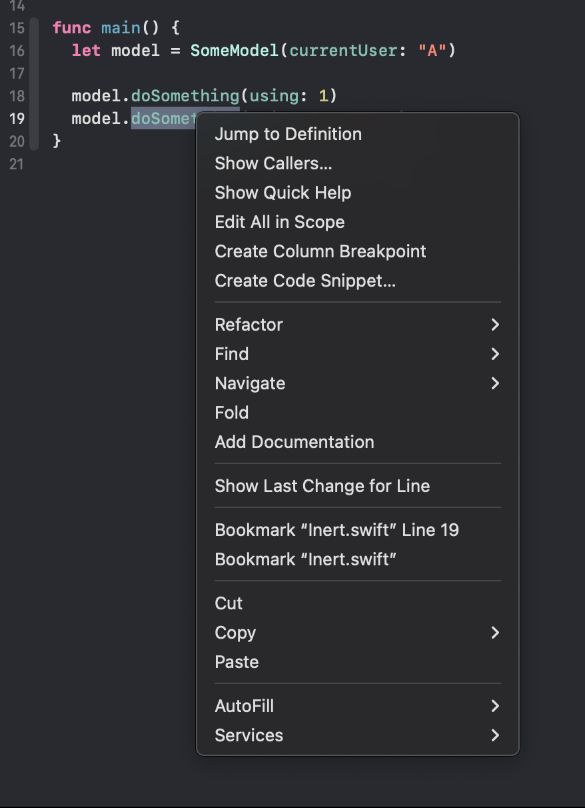Expand the Refactor submenu
The width and height of the screenshot is (585, 808).
point(357,325)
